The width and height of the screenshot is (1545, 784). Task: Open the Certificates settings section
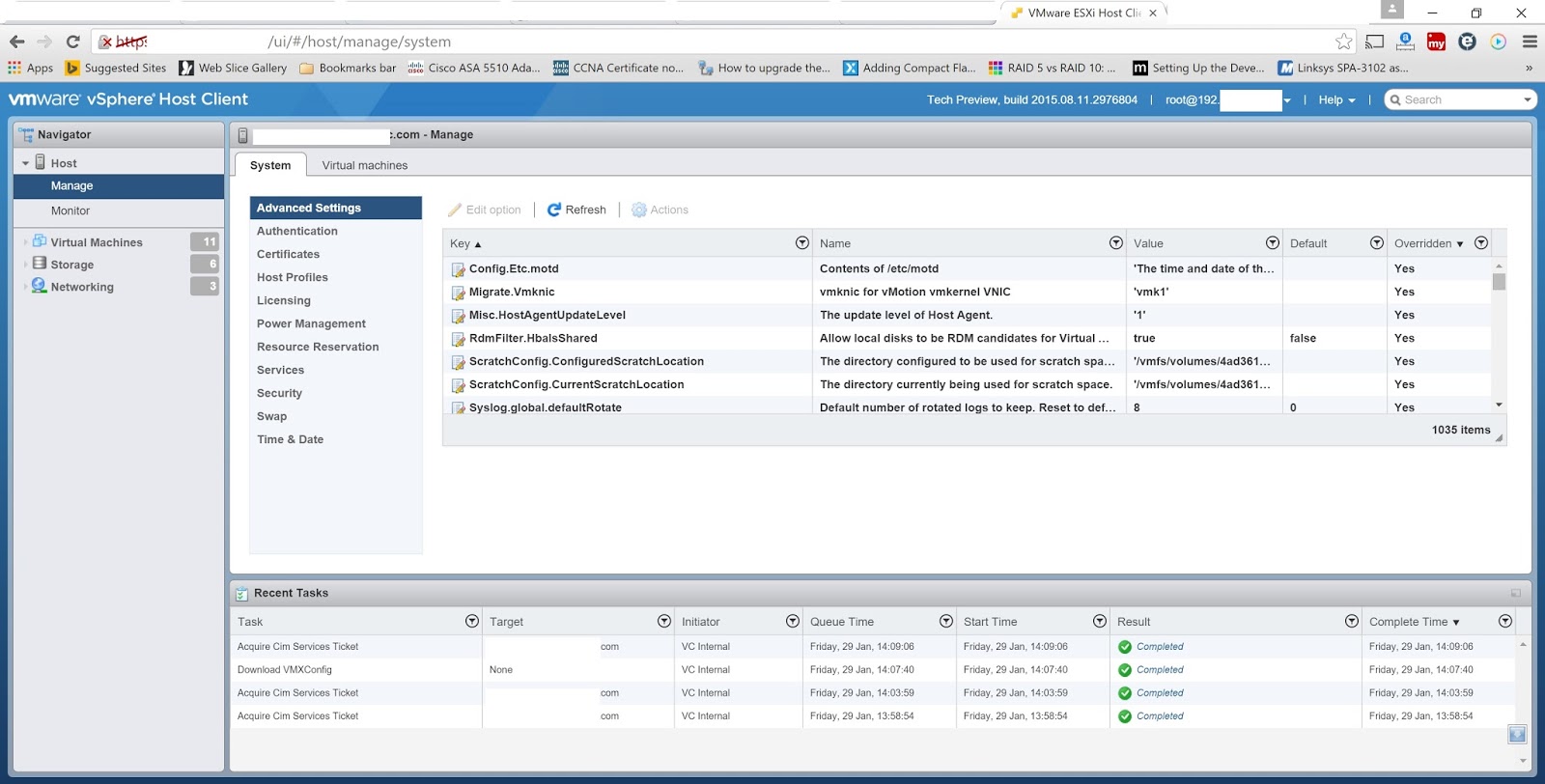coord(335,254)
